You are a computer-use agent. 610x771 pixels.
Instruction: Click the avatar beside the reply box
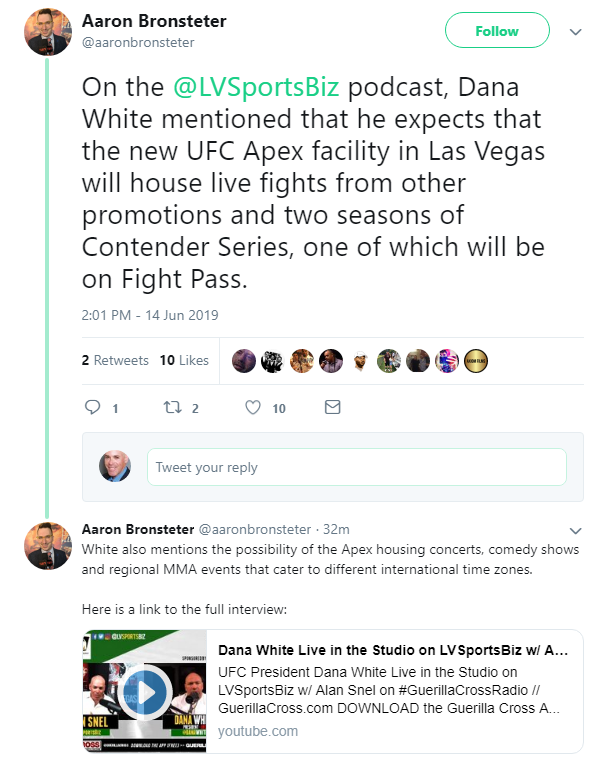coord(115,466)
